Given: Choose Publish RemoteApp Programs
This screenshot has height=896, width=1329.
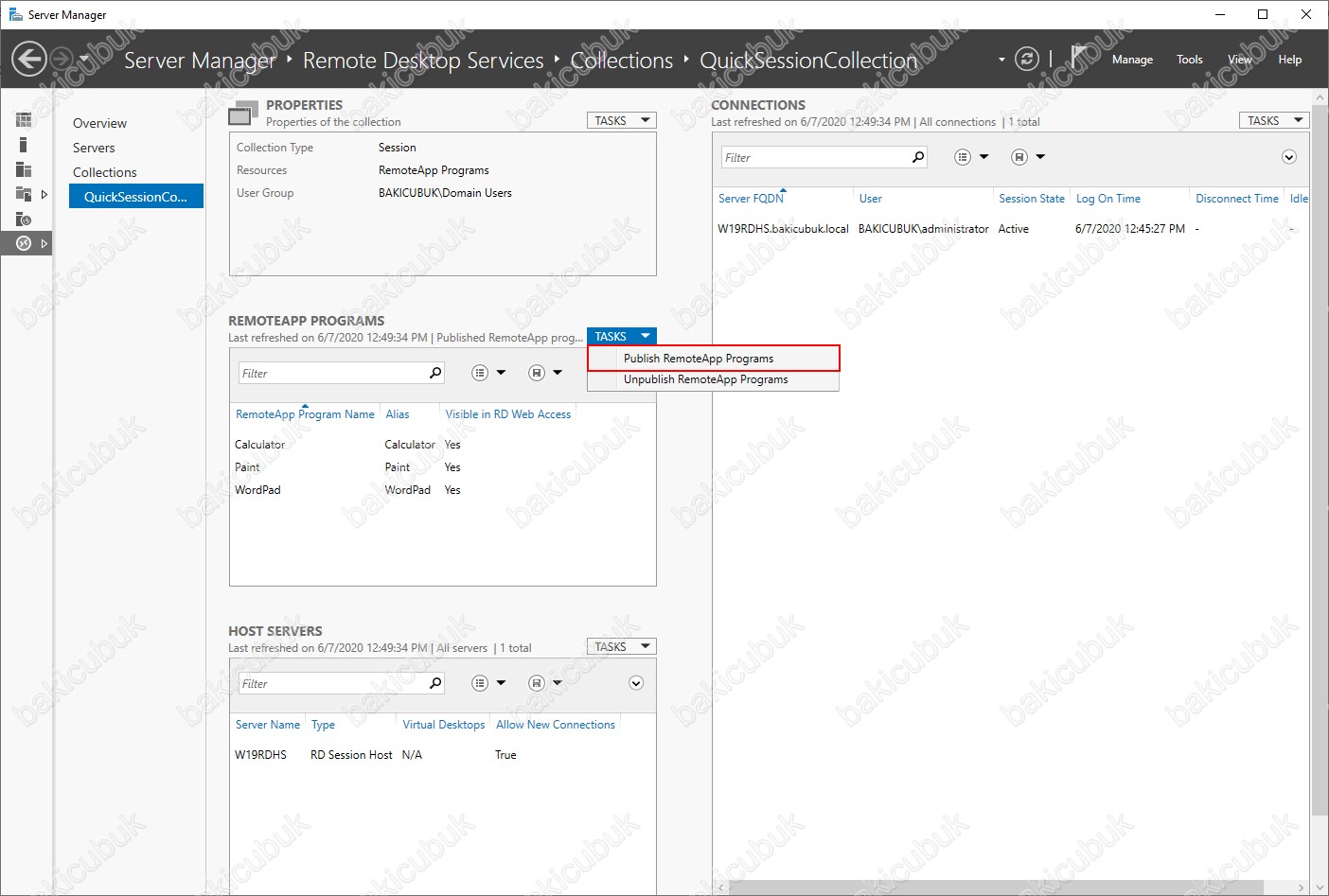Looking at the screenshot, I should point(714,359).
